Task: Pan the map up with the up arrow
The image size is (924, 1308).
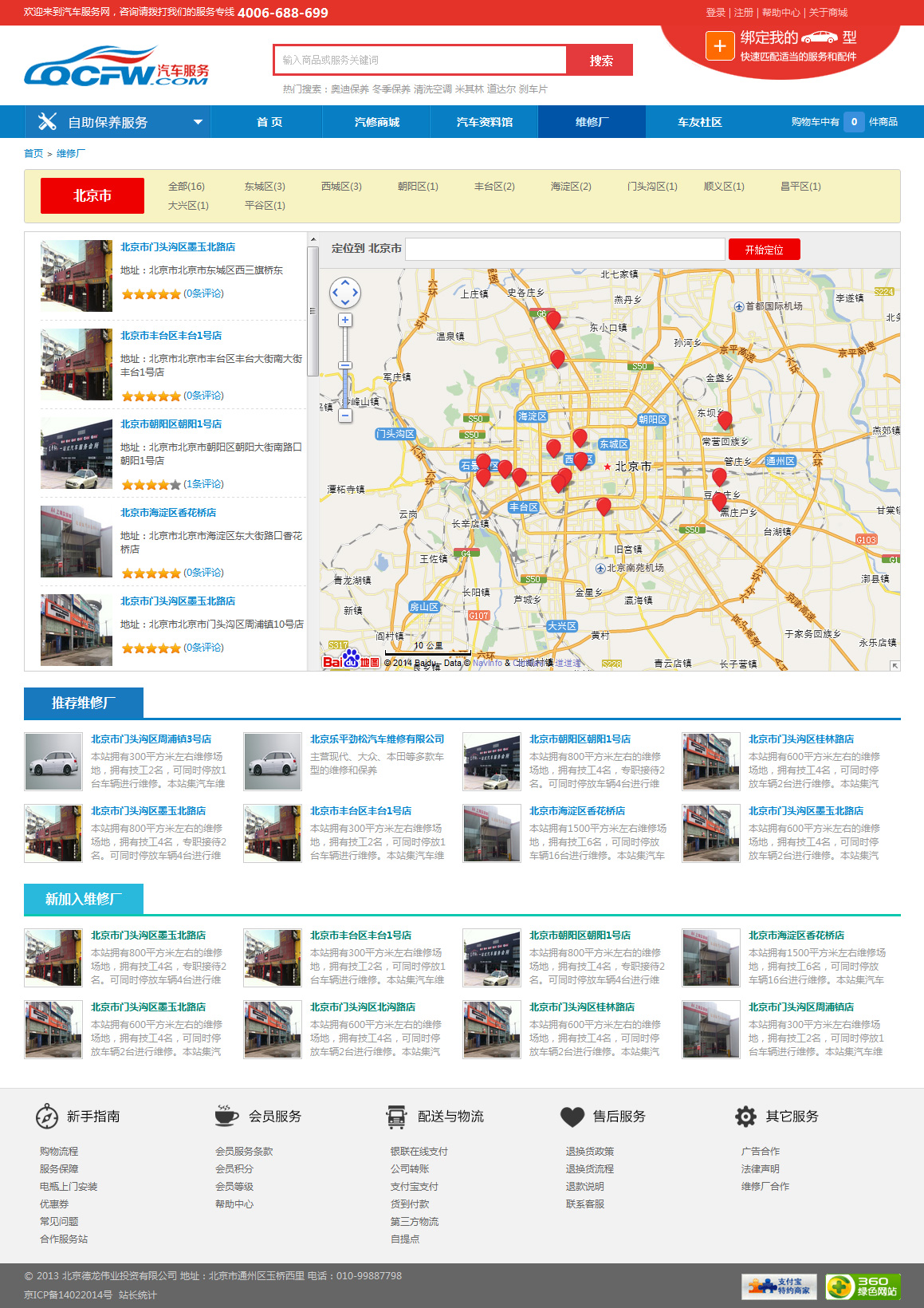Action: coord(345,282)
